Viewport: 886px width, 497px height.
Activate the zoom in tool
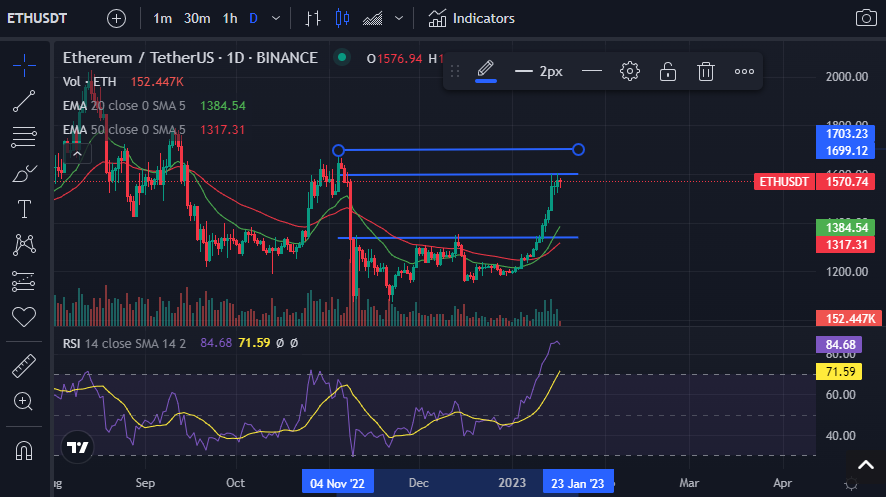click(x=23, y=402)
